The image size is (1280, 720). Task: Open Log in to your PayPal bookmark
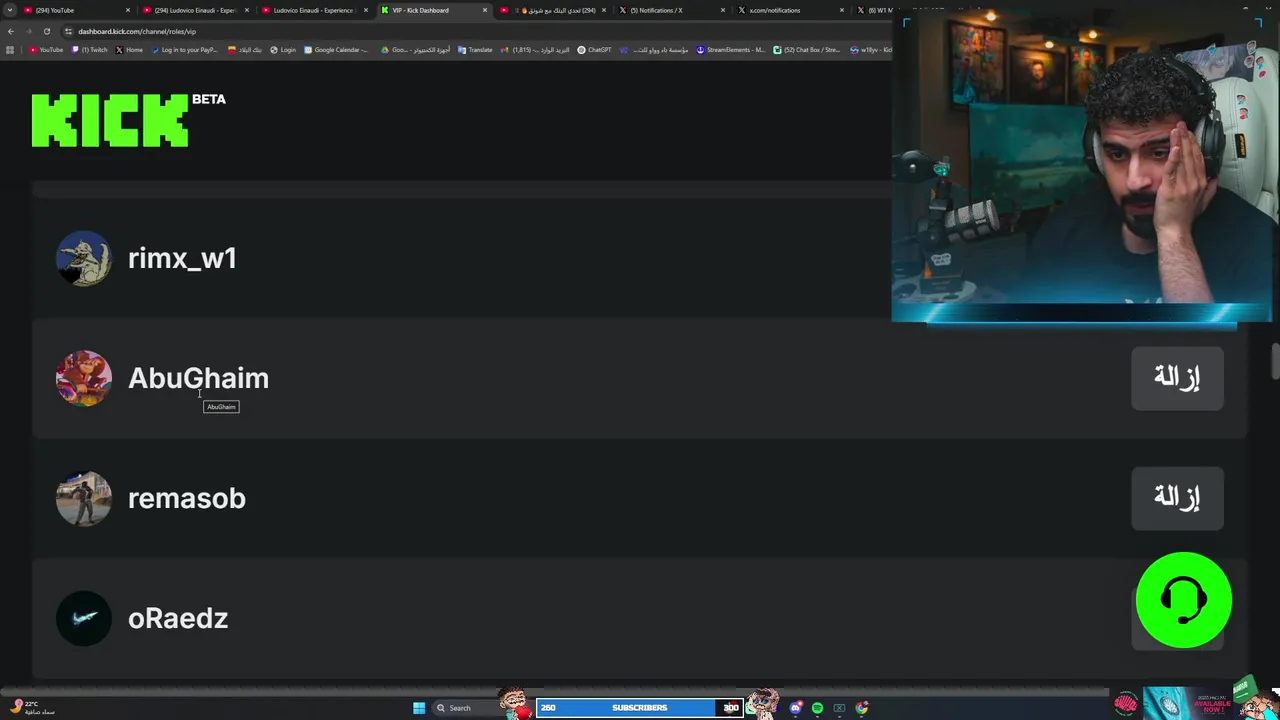185,49
